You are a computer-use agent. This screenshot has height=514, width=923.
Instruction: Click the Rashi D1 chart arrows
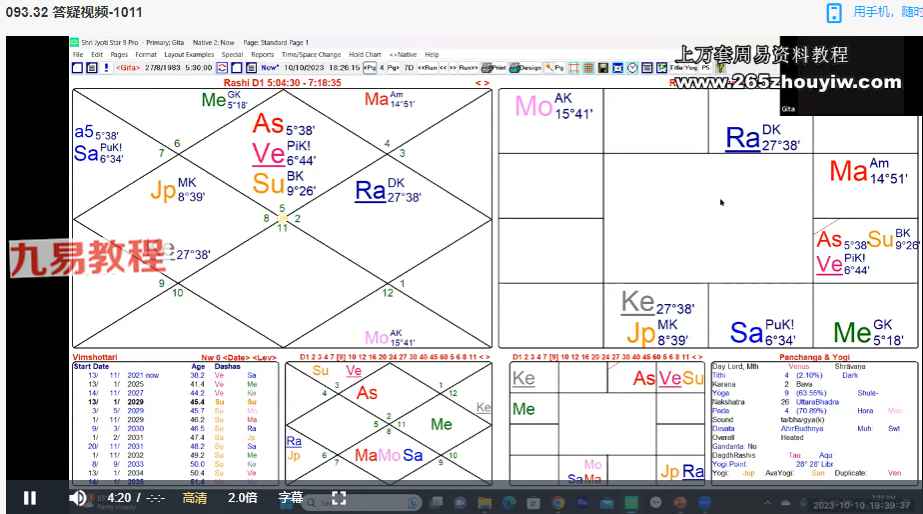pos(482,83)
